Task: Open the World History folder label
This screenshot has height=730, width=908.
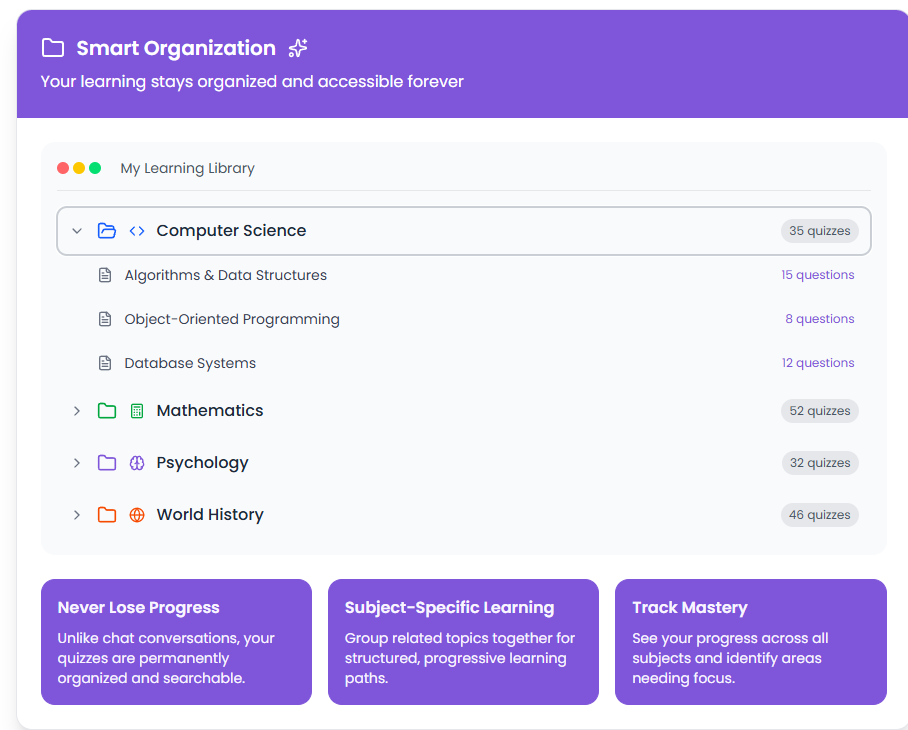Action: click(x=210, y=515)
